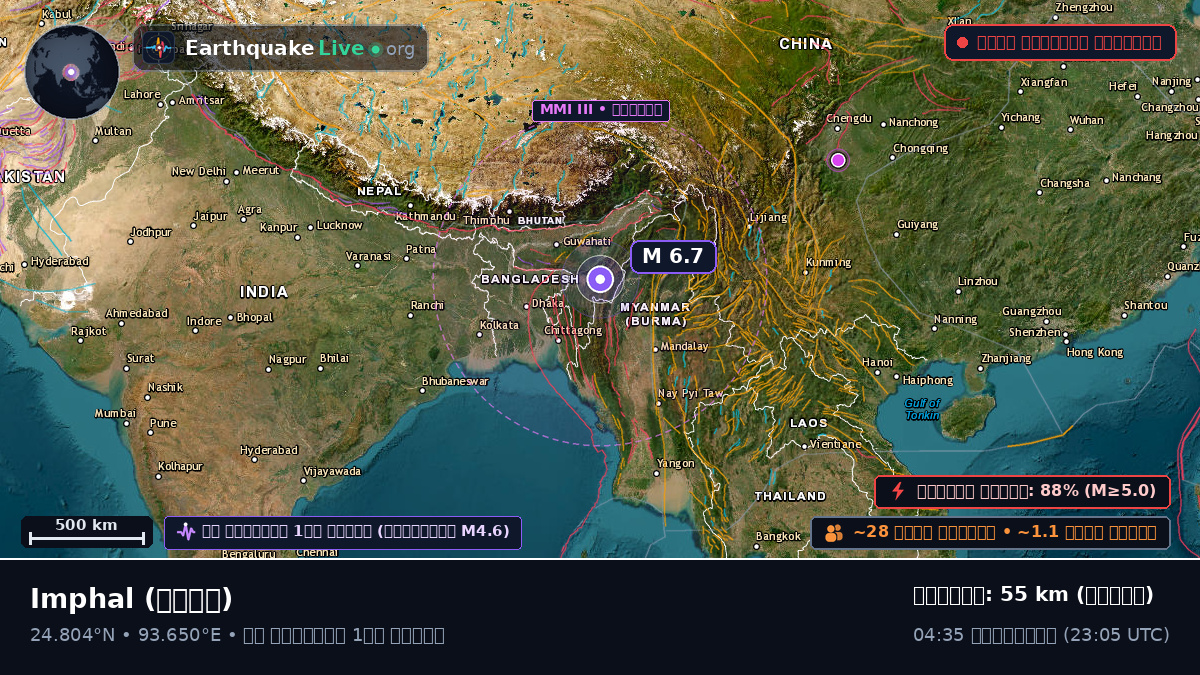
Task: Click the New Delhi city label
Action: 199,172
